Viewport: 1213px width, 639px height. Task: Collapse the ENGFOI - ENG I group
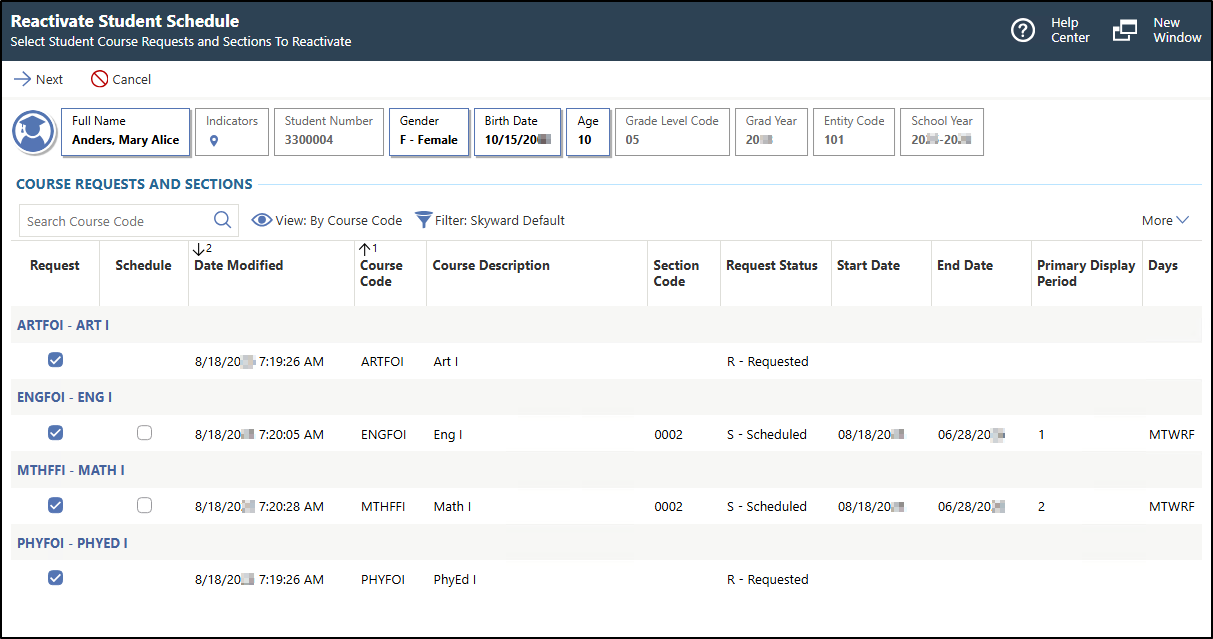tap(64, 397)
